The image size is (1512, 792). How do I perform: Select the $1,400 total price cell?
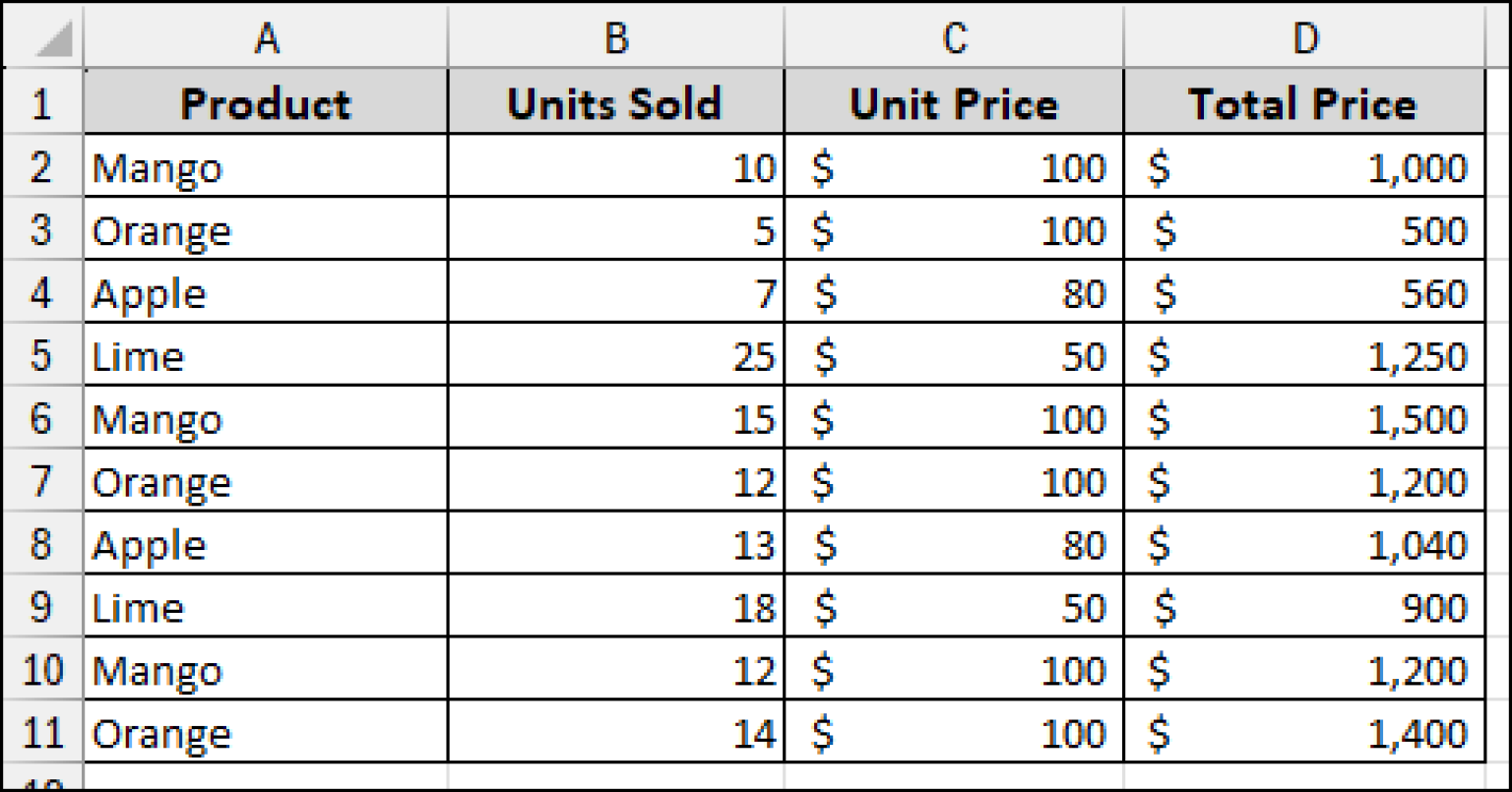click(1304, 733)
